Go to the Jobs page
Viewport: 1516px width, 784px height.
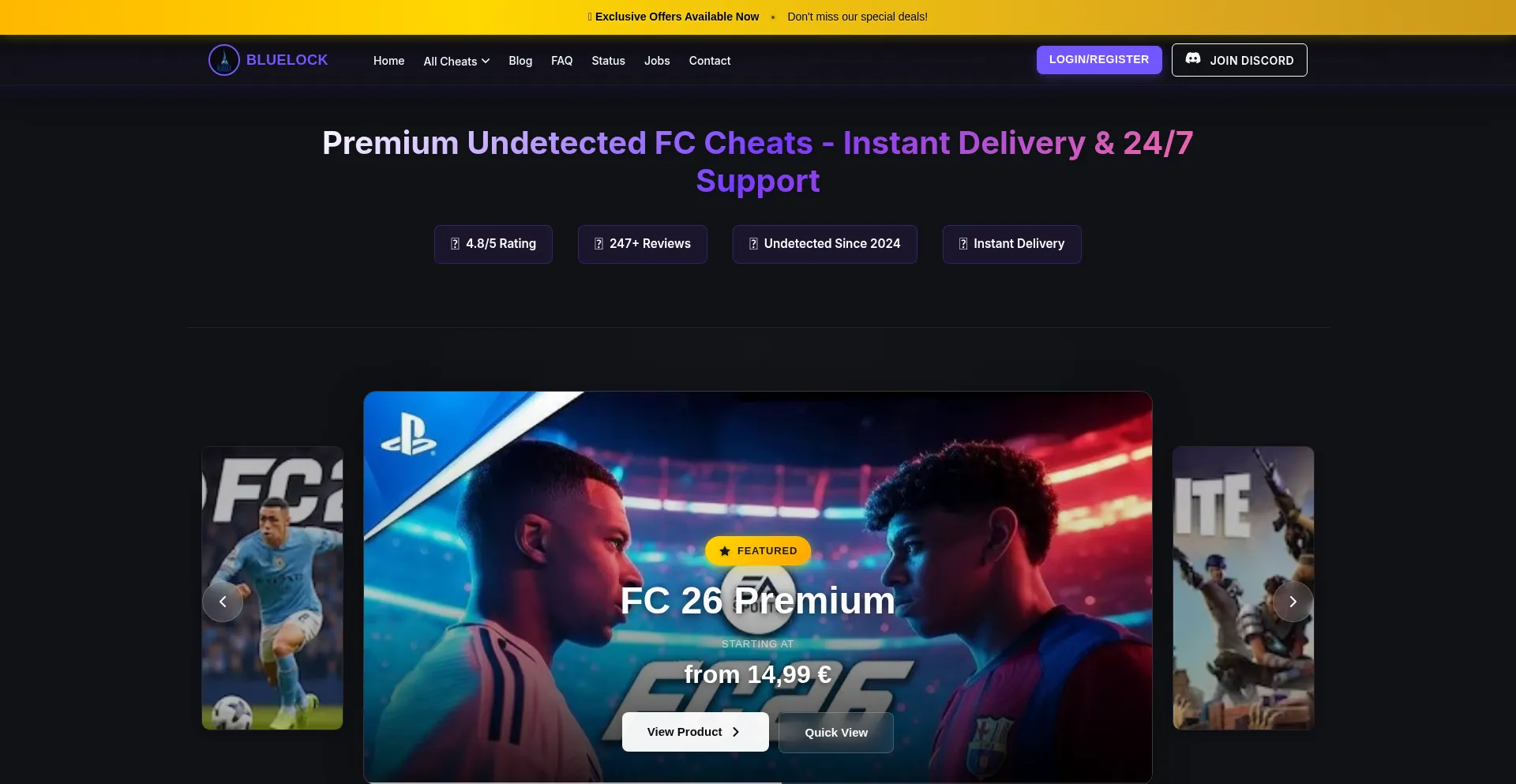tap(657, 61)
